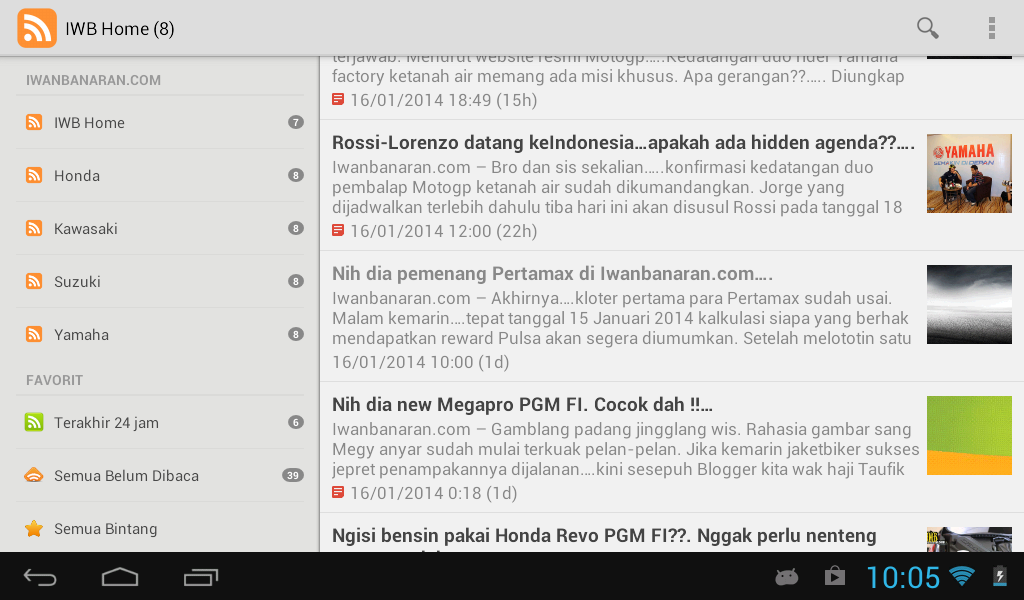Screen dimensions: 1024x600
Task: Open the Yamaha press conference thumbnail
Action: pos(969,173)
